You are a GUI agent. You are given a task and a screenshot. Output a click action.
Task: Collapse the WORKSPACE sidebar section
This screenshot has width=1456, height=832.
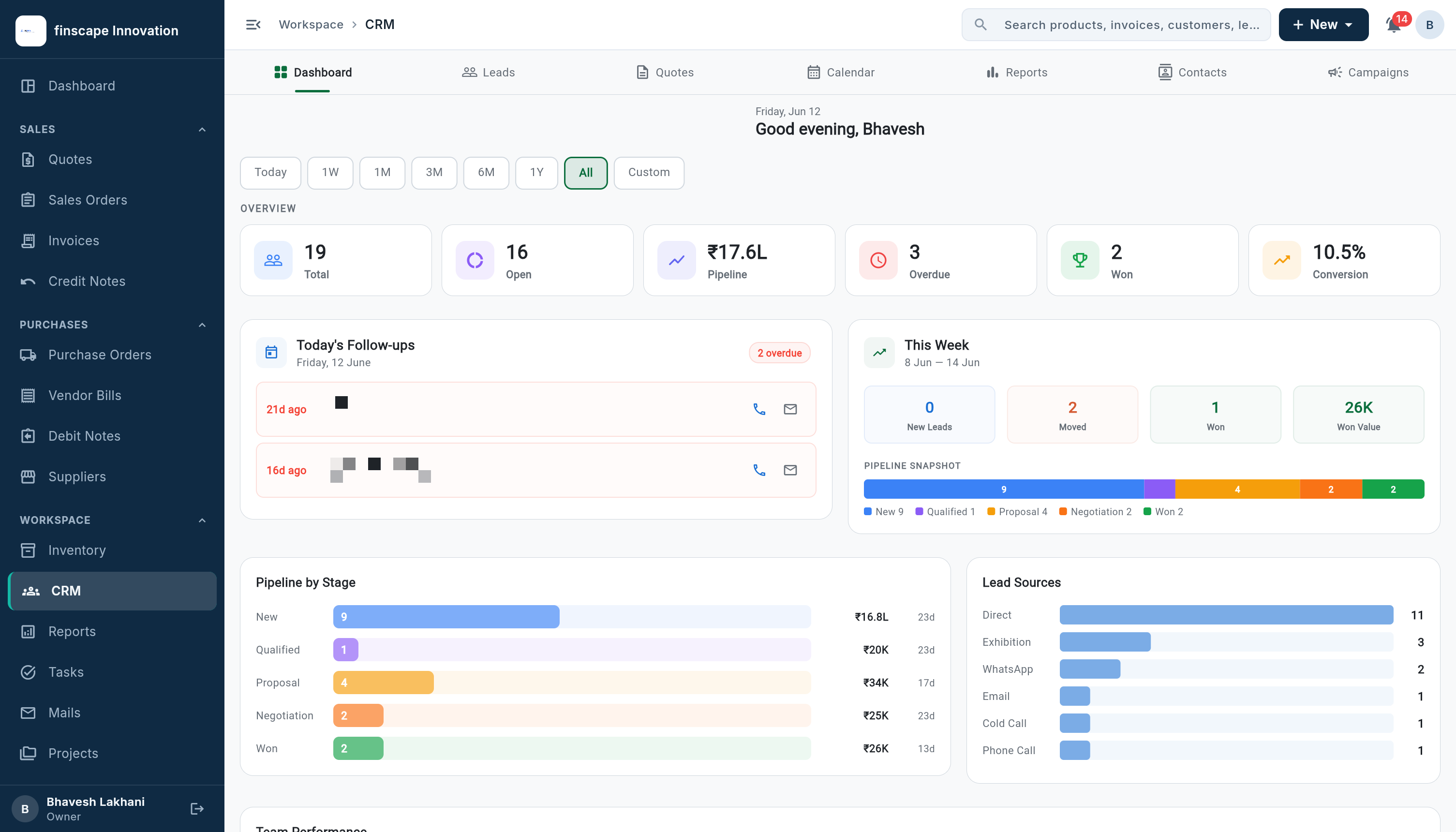tap(202, 520)
